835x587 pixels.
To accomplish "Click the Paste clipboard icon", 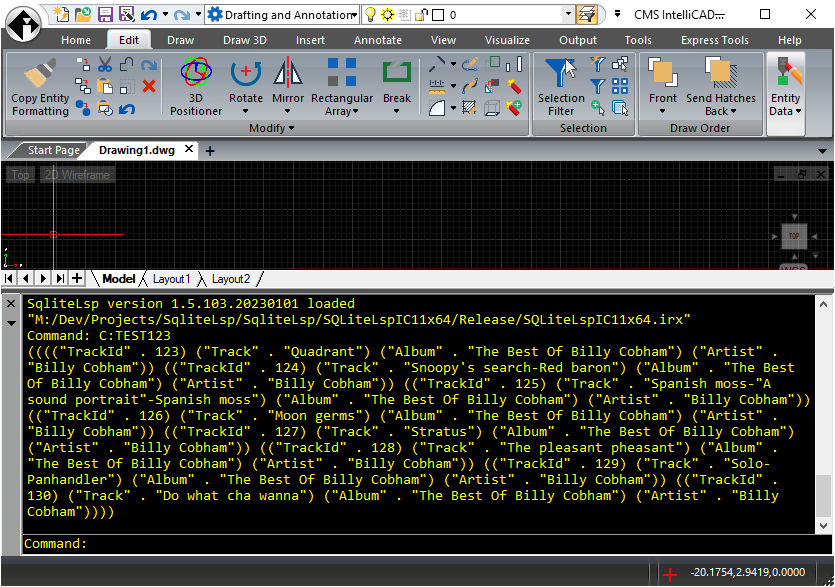I will pyautogui.click(x=105, y=86).
